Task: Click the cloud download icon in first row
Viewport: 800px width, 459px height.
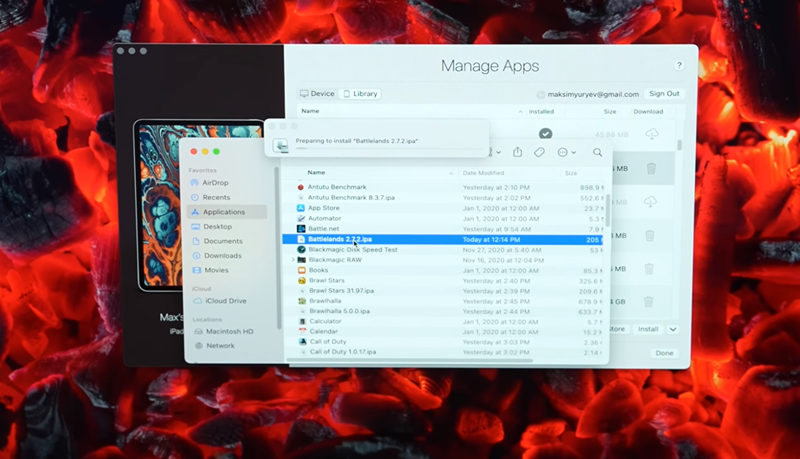Action: point(652,134)
